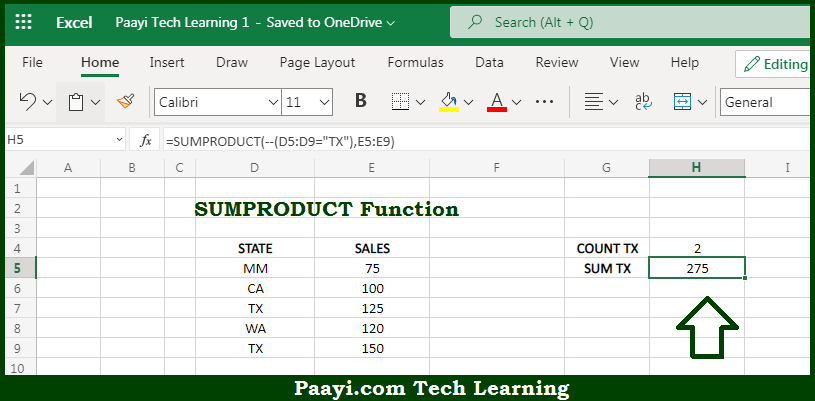815x401 pixels.
Task: Open the app launcher waffle icon
Action: tap(24, 22)
